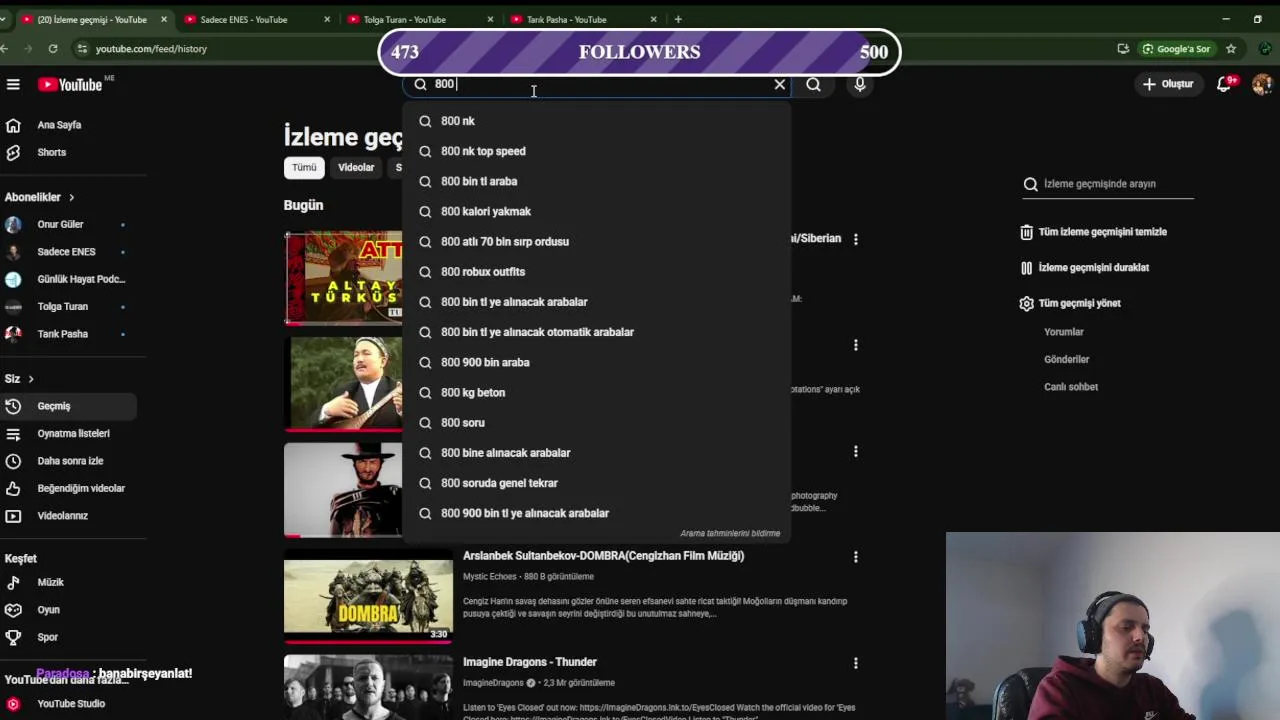
Task: Open Google'a Sor in address bar
Action: tap(1177, 48)
